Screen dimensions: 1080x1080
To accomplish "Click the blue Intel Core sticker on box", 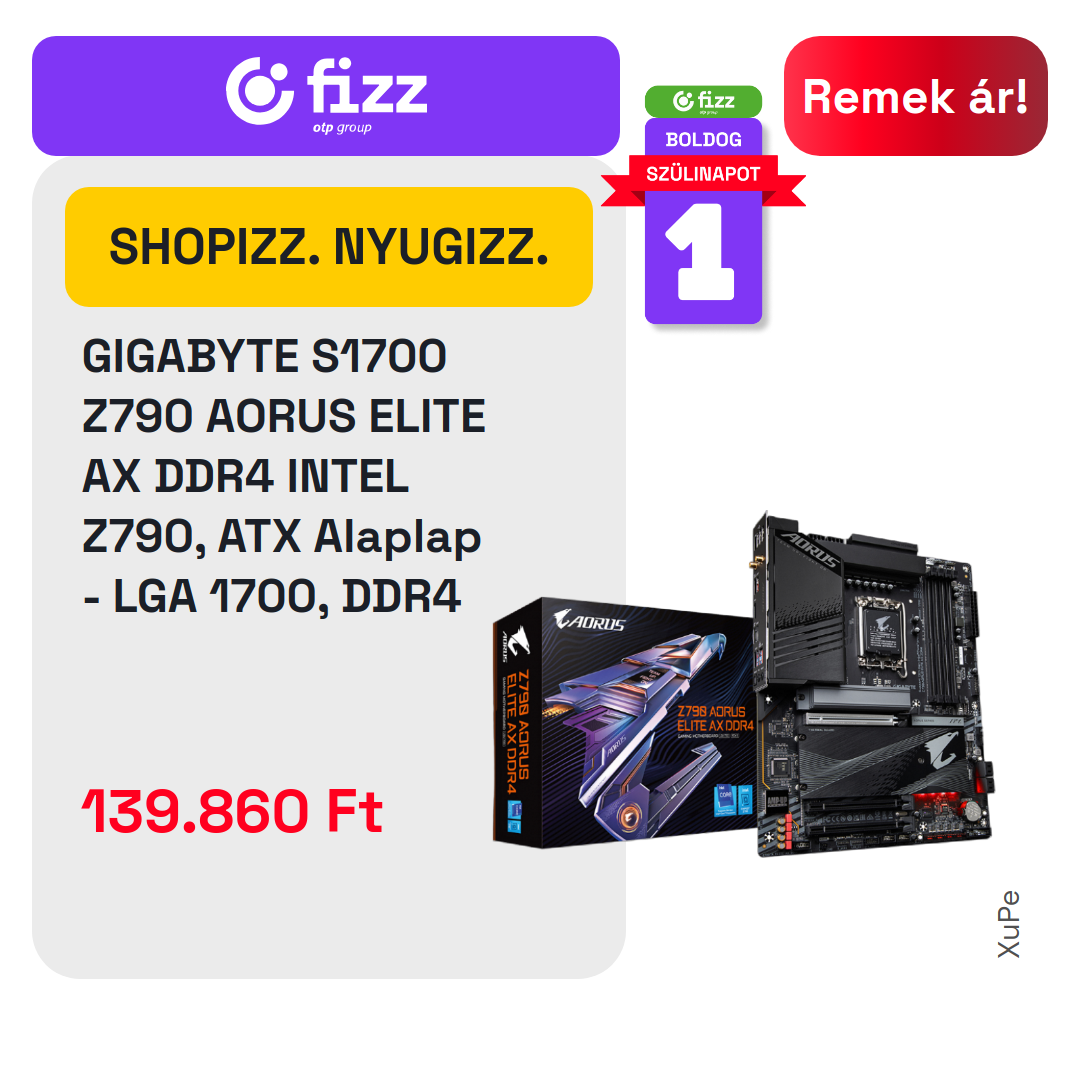I will coord(735,800).
